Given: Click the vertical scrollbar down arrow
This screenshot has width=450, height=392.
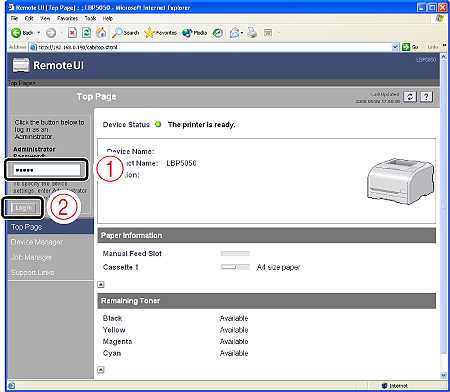Looking at the screenshot, I should [x=444, y=376].
